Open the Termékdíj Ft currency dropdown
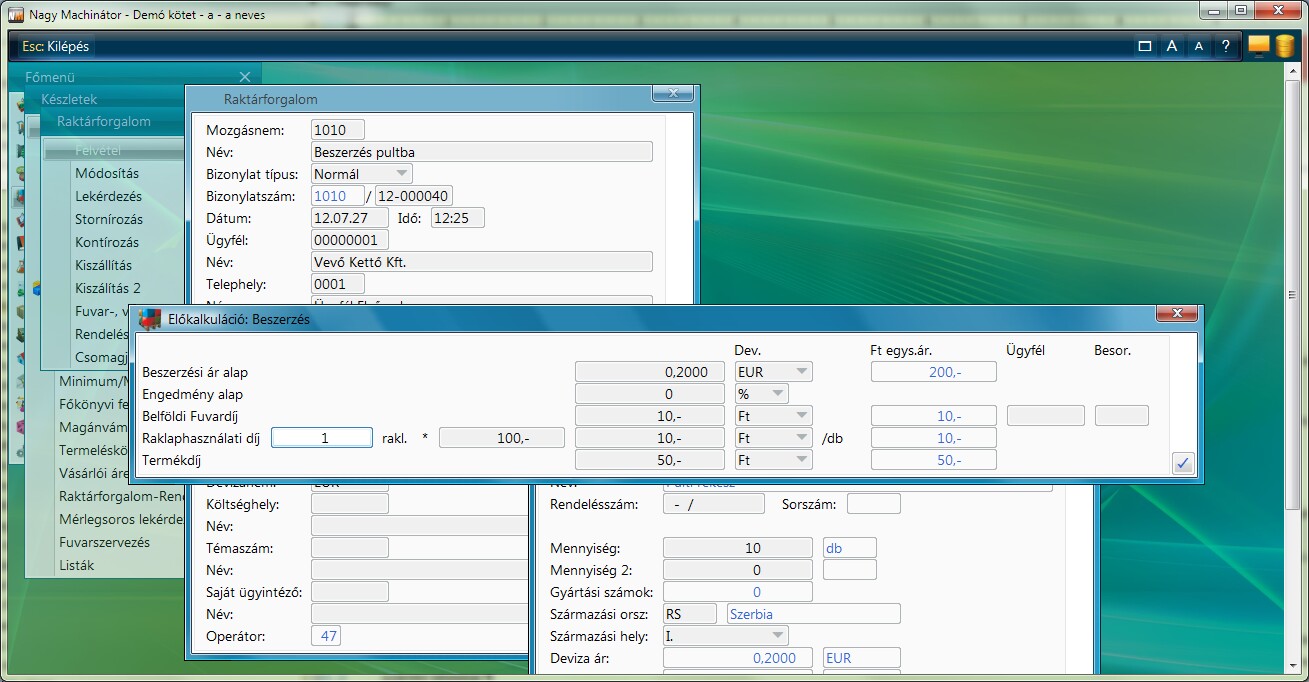 [x=801, y=460]
